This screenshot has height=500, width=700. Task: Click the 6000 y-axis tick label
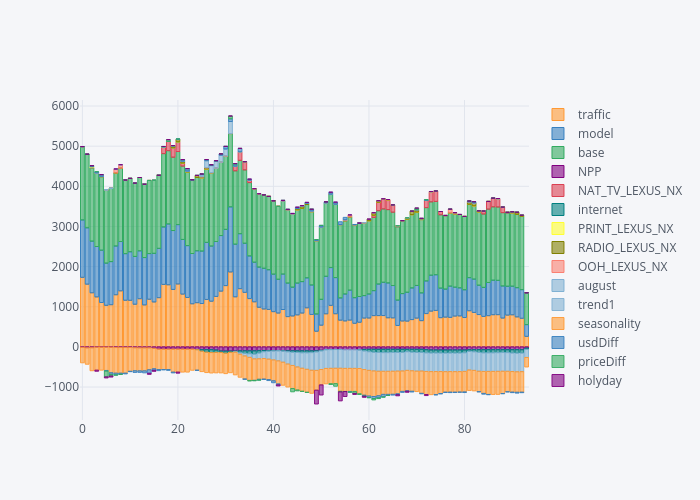tap(65, 106)
